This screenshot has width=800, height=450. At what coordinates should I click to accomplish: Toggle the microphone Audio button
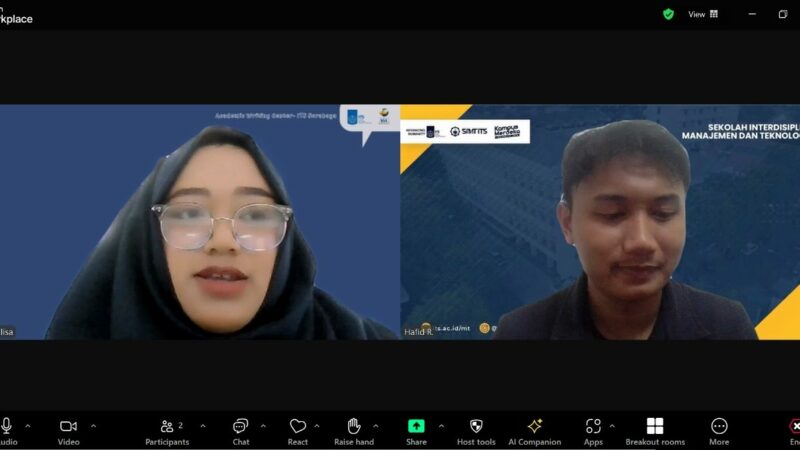(7, 427)
